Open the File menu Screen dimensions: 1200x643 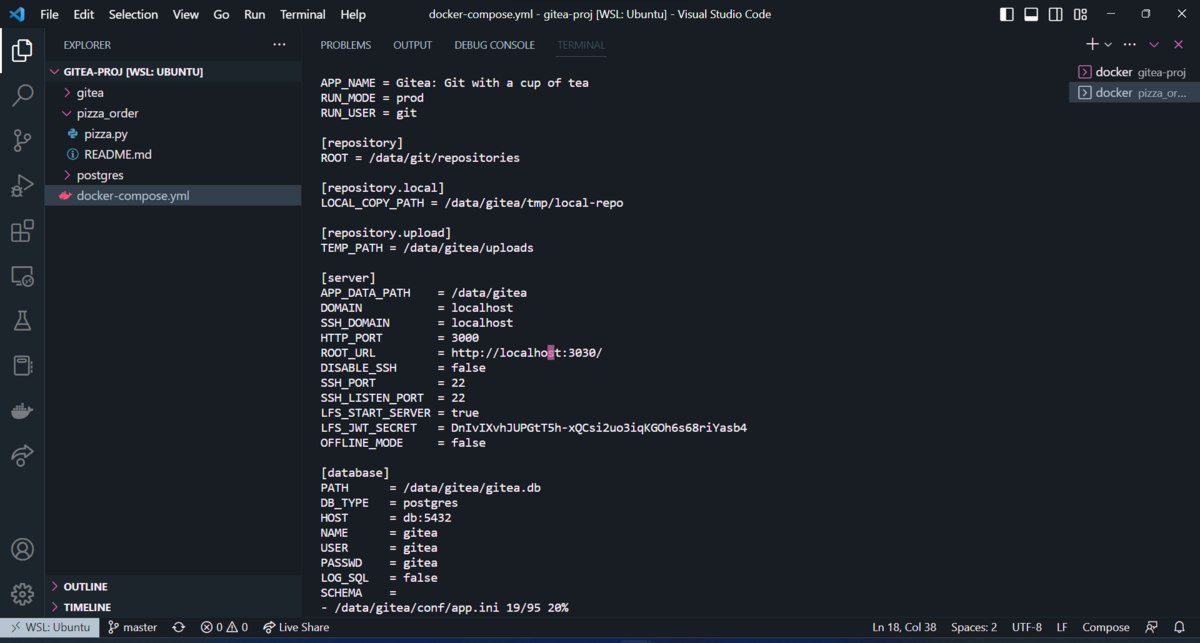coord(49,14)
